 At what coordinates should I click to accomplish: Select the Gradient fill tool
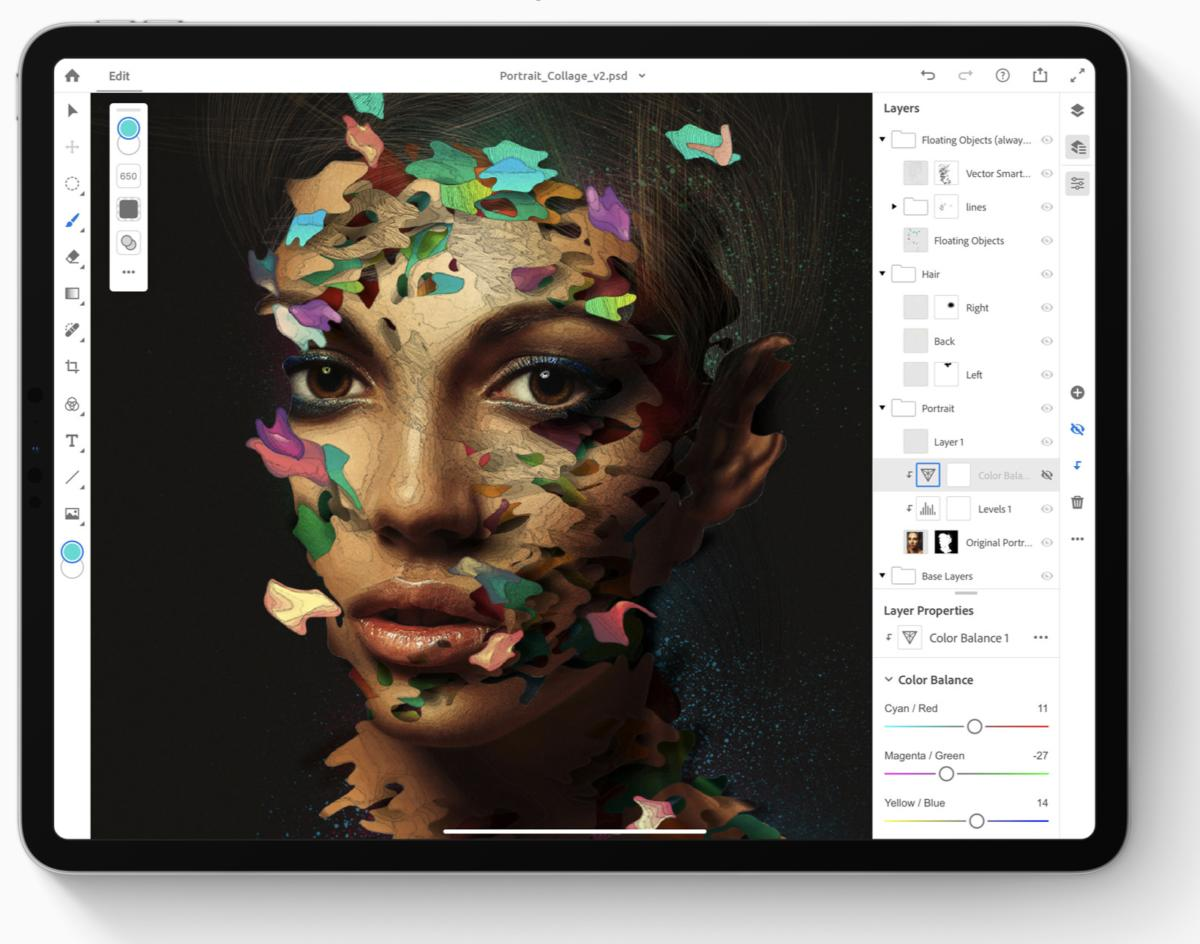pyautogui.click(x=72, y=294)
